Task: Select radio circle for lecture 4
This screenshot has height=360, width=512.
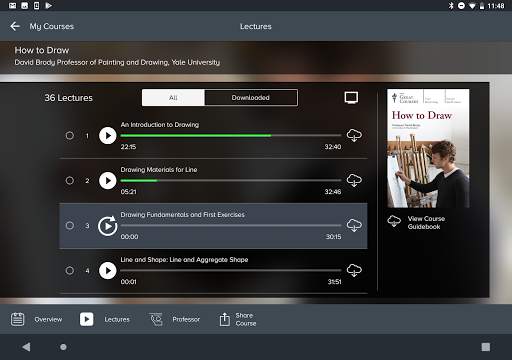Action: [70, 271]
